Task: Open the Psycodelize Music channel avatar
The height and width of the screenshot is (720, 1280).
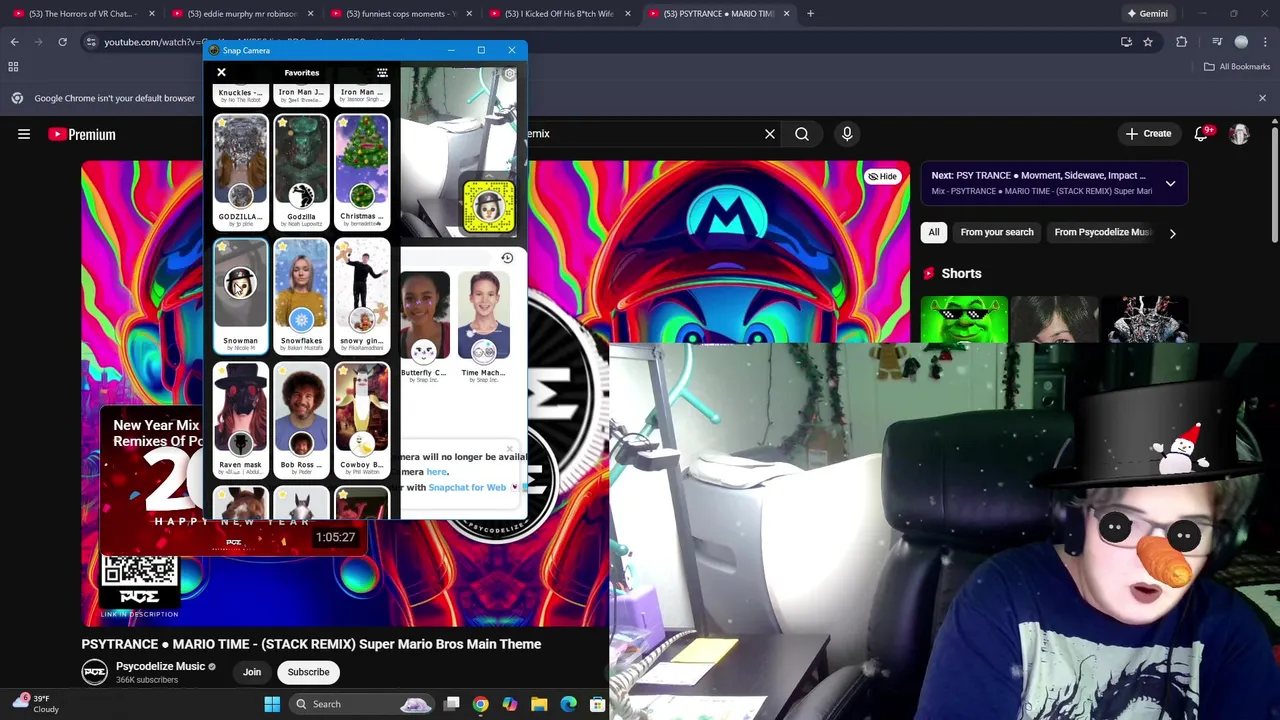Action: (95, 672)
